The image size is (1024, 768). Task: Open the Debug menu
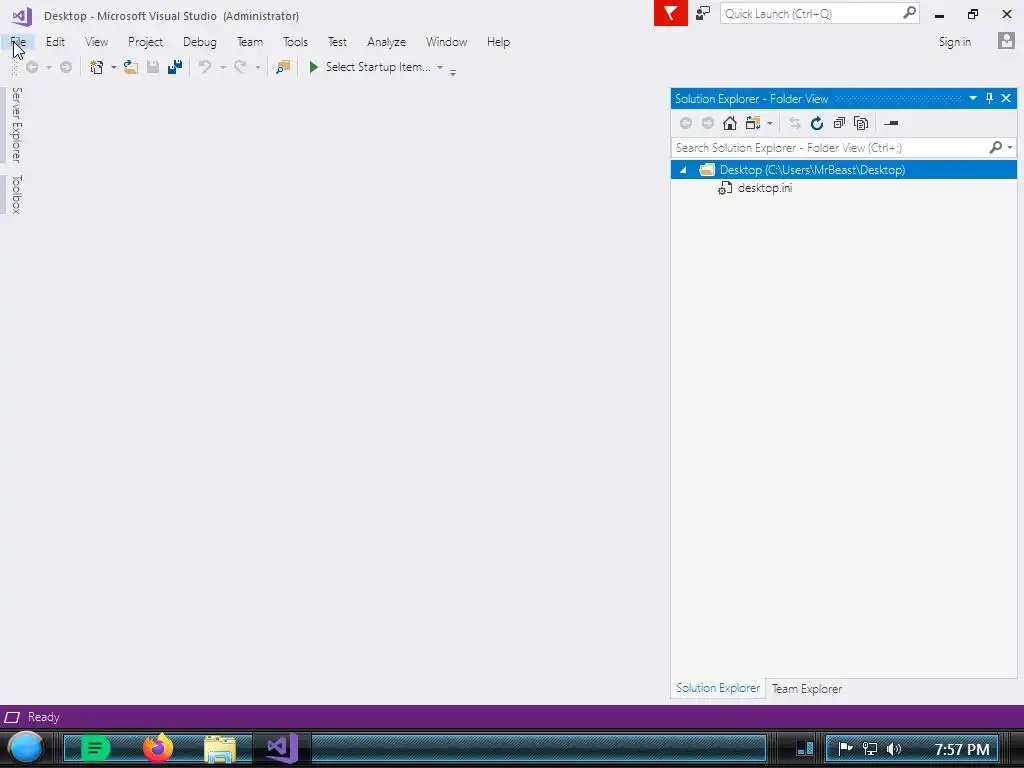(200, 42)
